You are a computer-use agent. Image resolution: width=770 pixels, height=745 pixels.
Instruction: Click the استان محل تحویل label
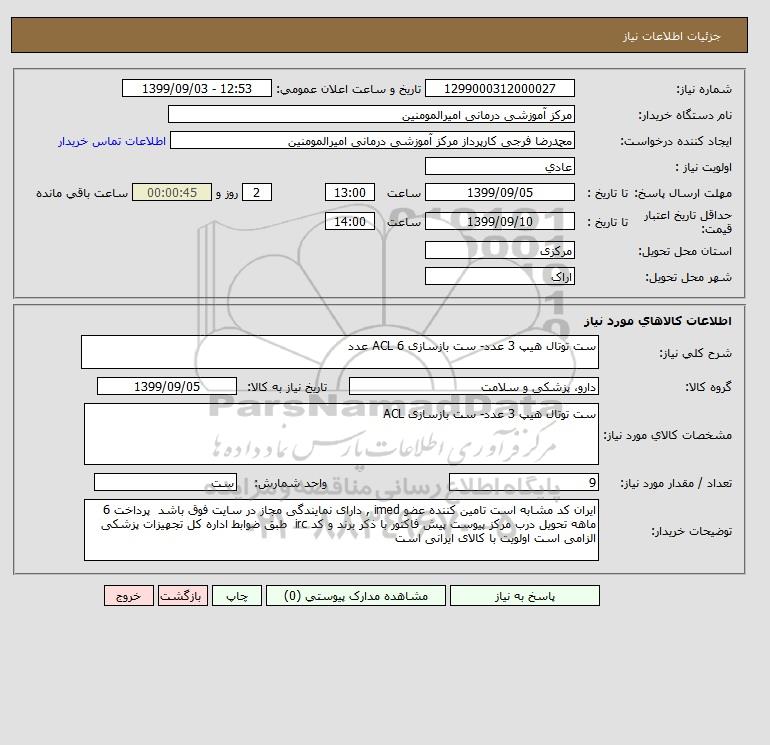[x=685, y=251]
